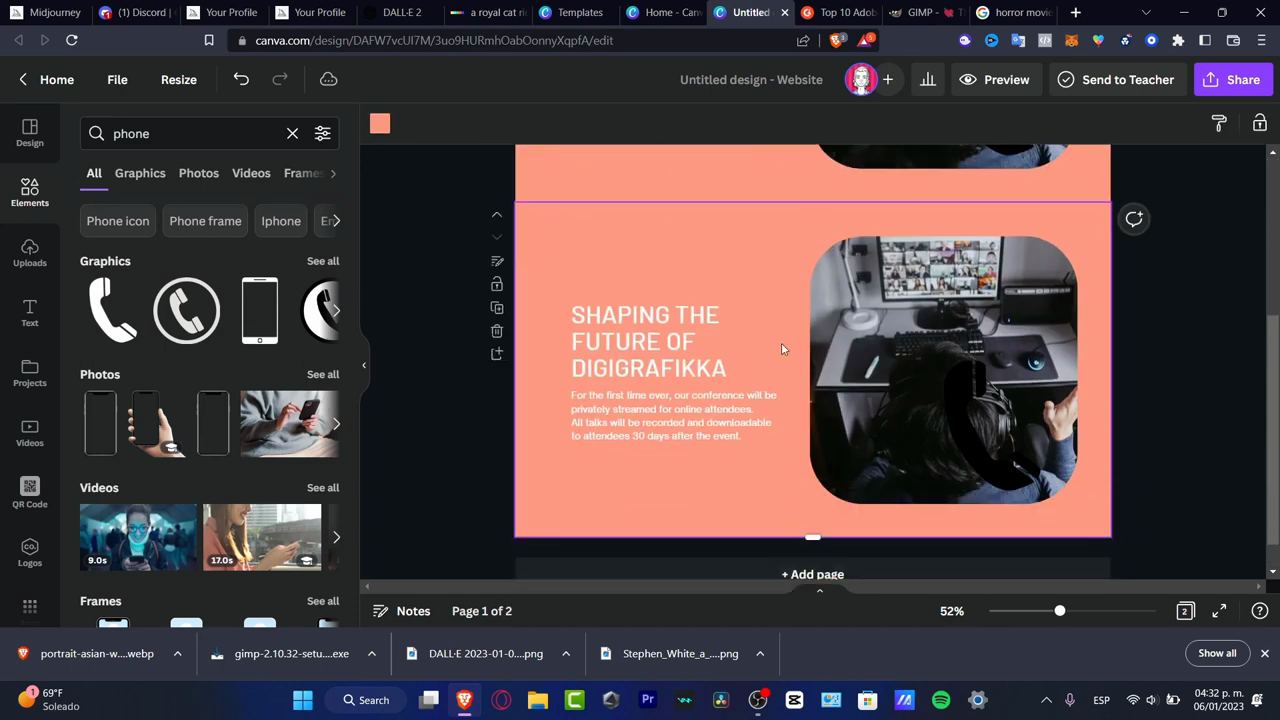Click the Share button
Screen dimensions: 1280x720
point(1232,80)
